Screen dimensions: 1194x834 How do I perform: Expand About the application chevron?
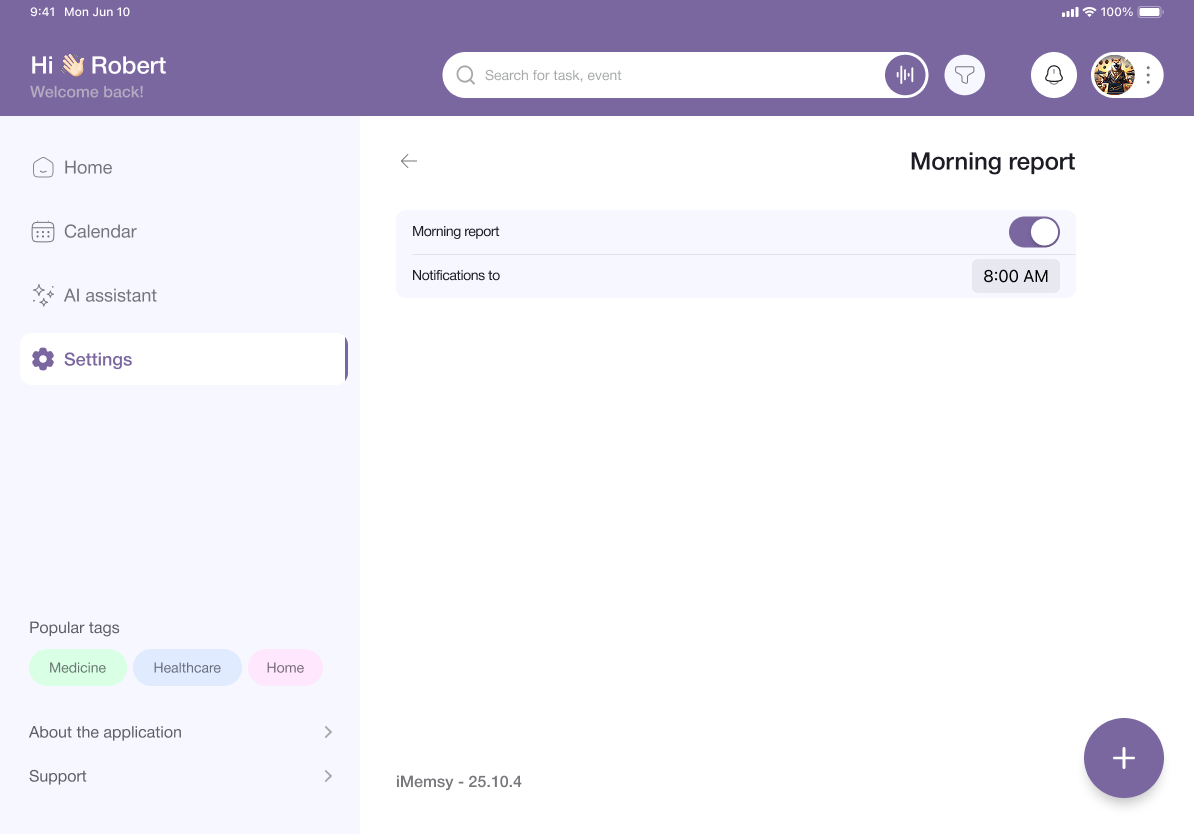click(x=328, y=732)
